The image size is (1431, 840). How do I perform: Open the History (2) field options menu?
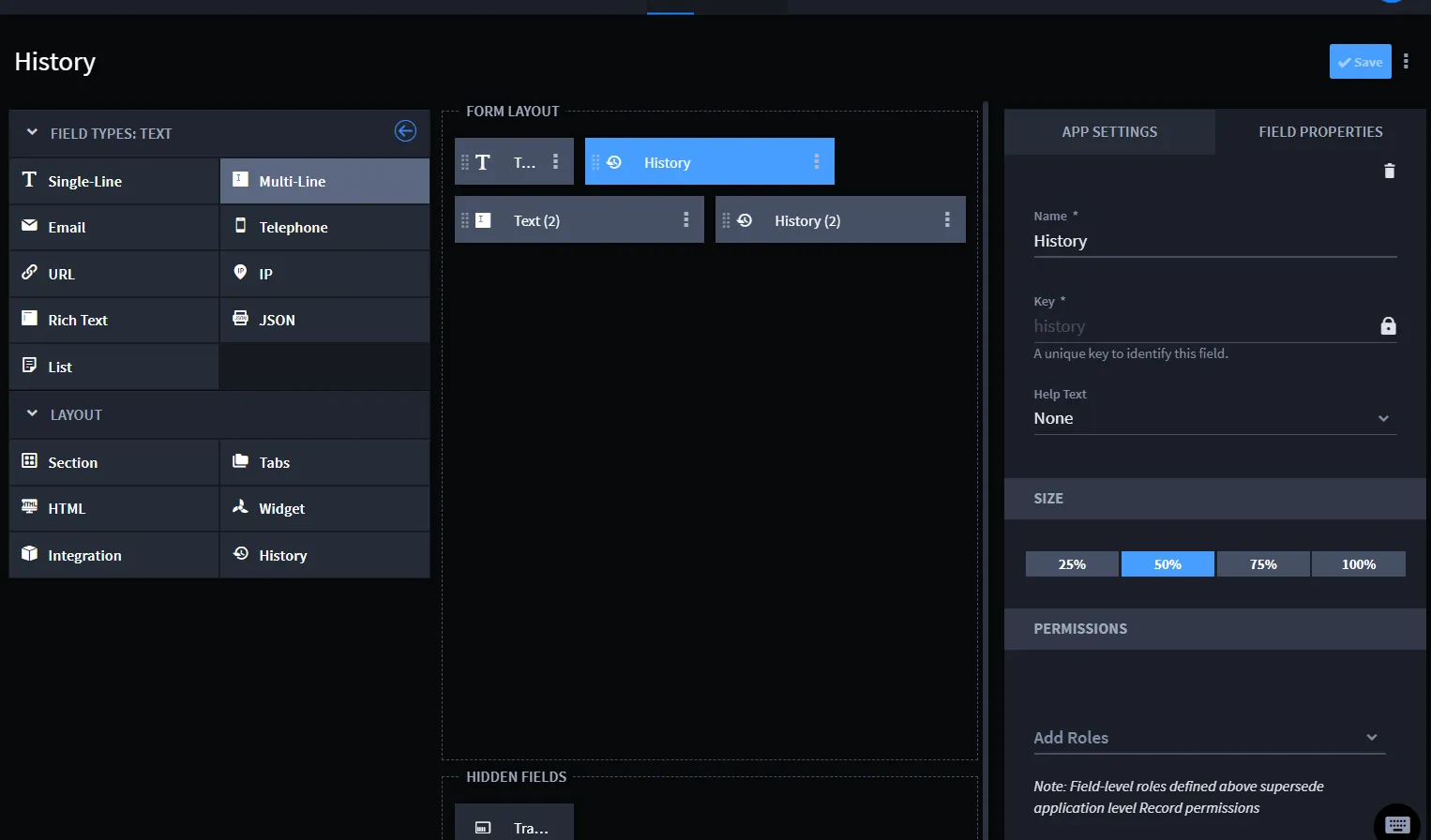click(x=947, y=220)
